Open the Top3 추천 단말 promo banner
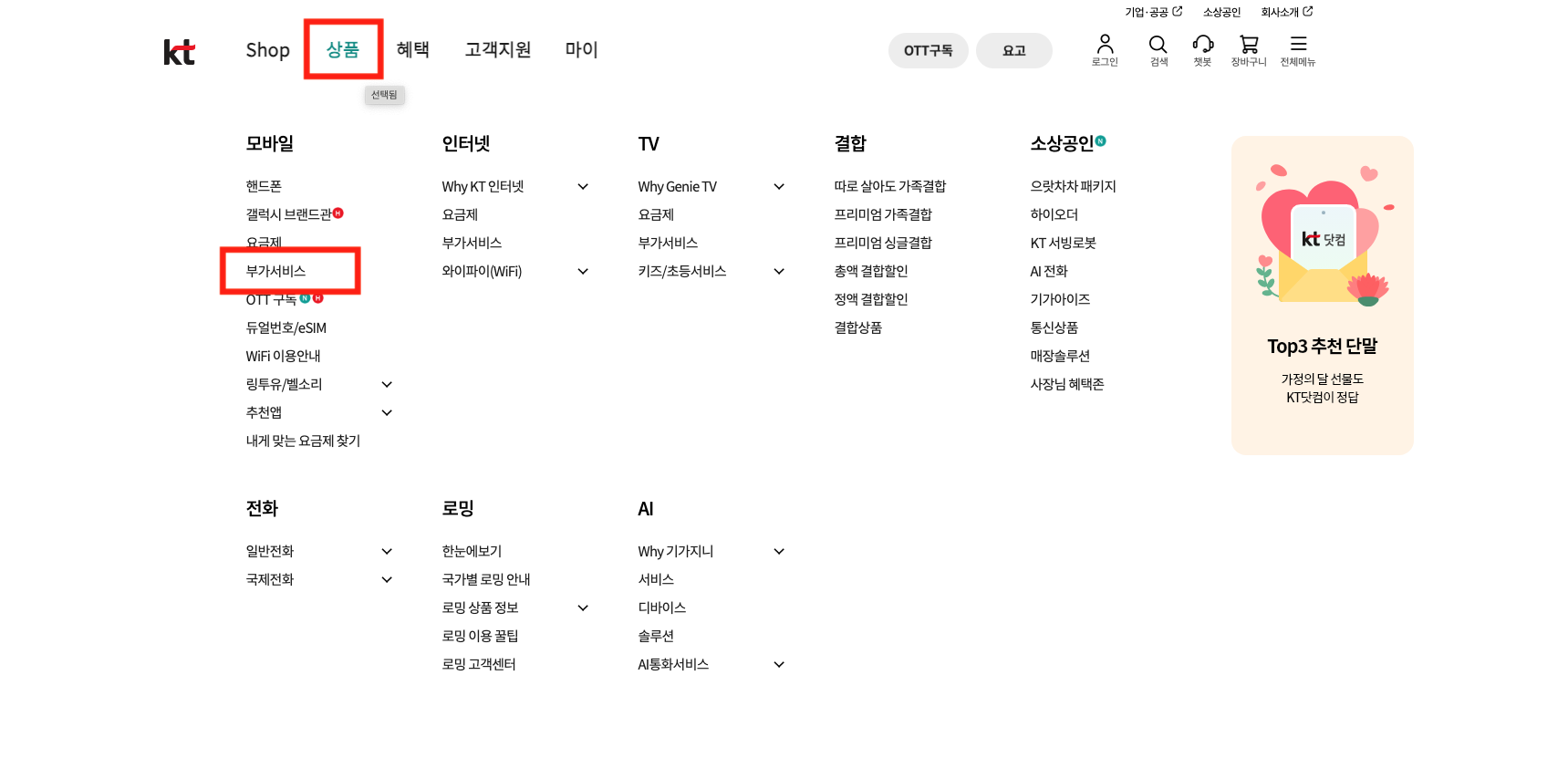The width and height of the screenshot is (1568, 779). 1322,296
